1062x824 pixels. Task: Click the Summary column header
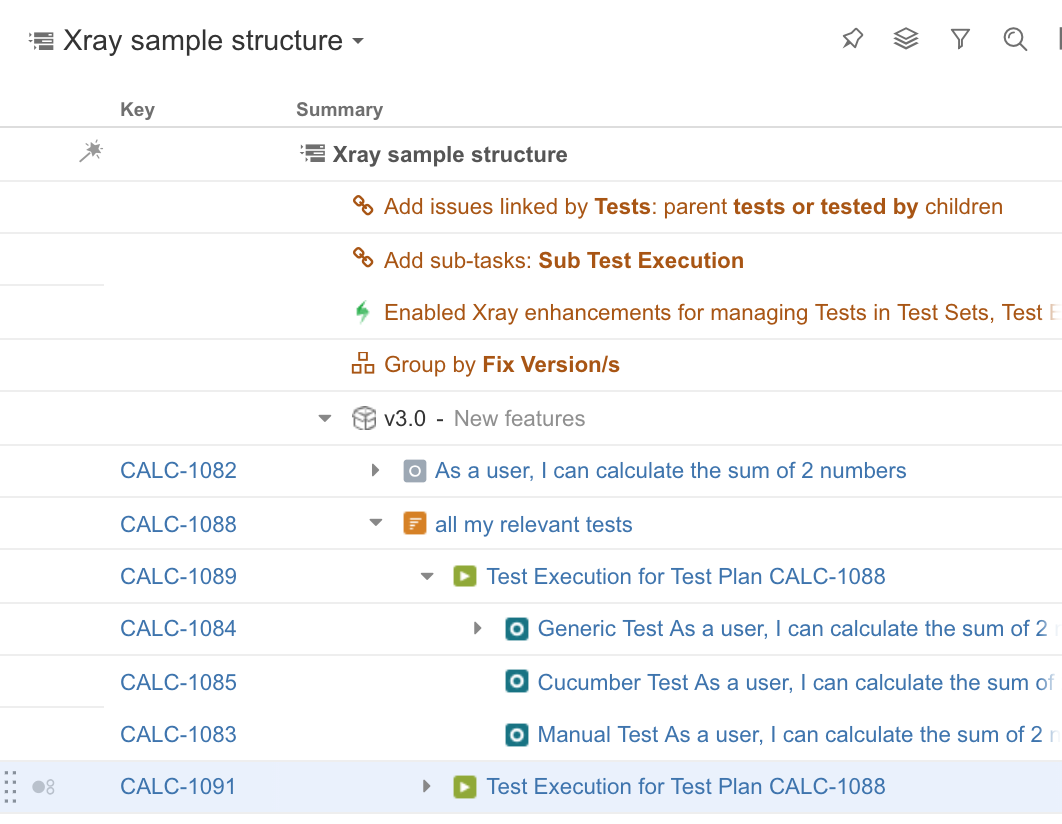click(x=339, y=110)
